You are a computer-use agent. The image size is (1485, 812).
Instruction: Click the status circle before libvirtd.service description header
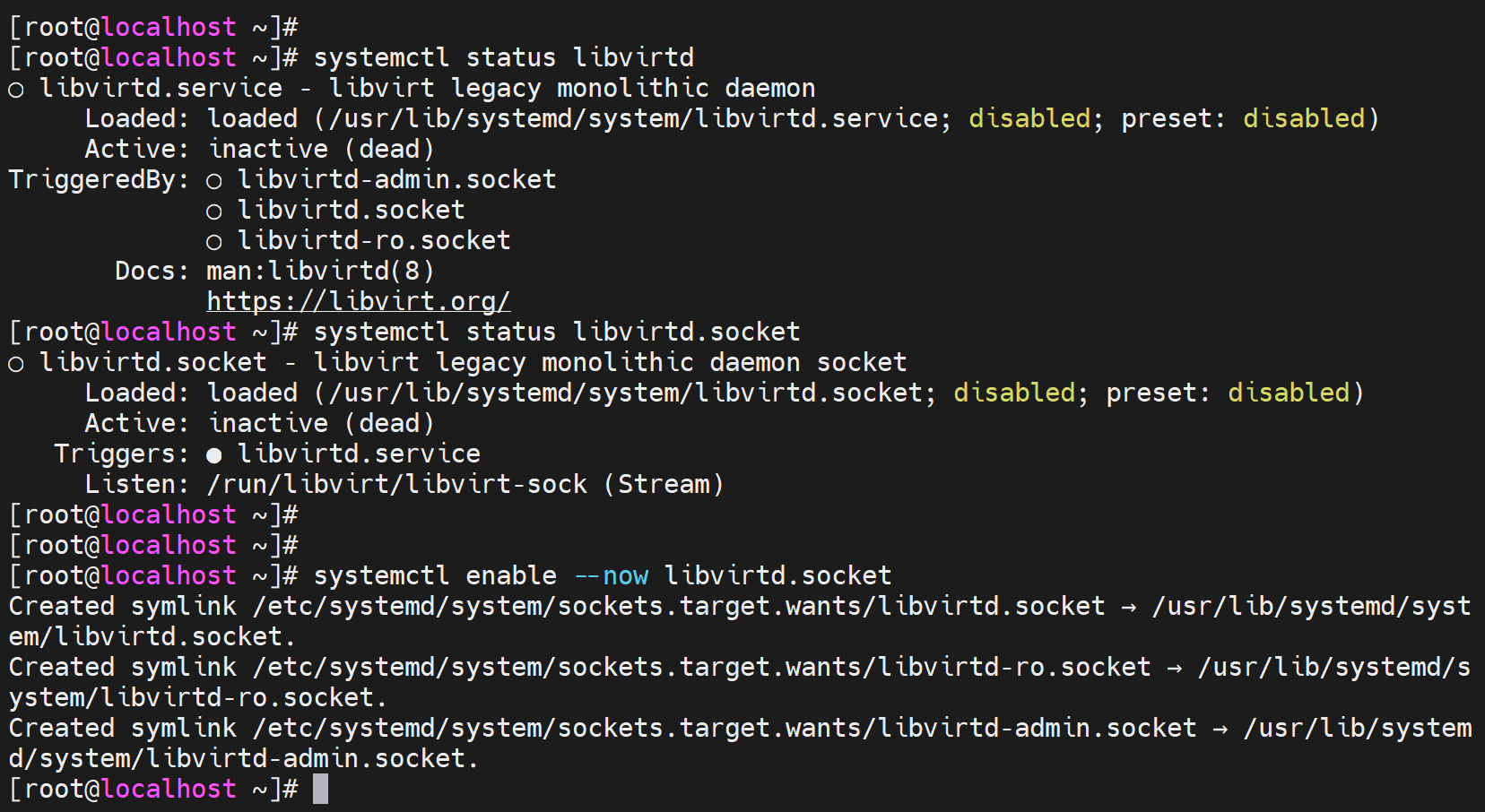pyautogui.click(x=16, y=90)
